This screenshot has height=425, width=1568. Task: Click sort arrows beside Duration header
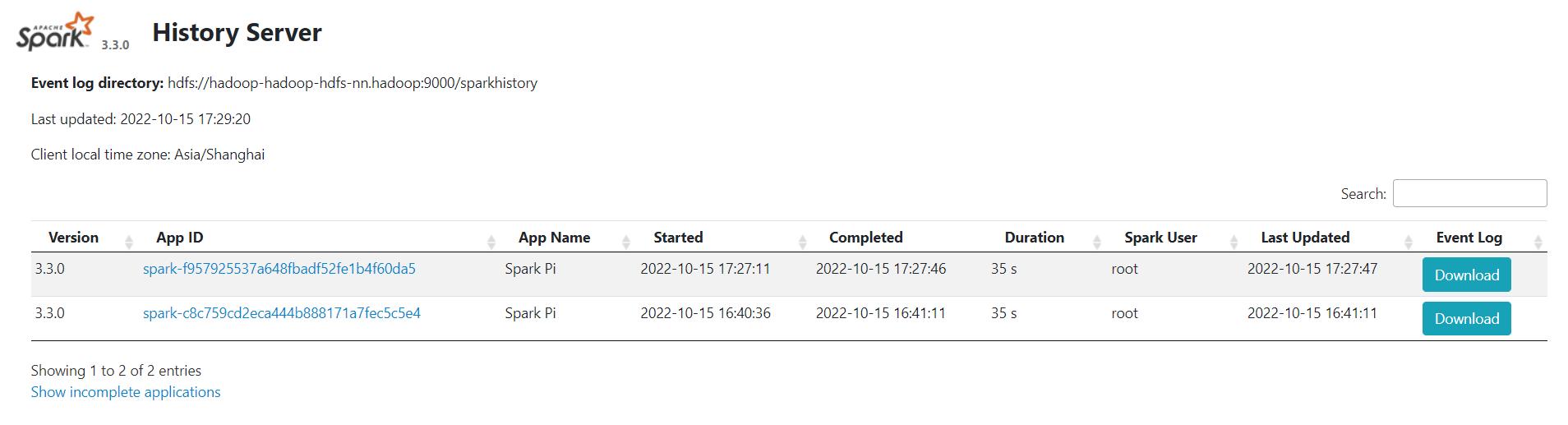click(1097, 241)
